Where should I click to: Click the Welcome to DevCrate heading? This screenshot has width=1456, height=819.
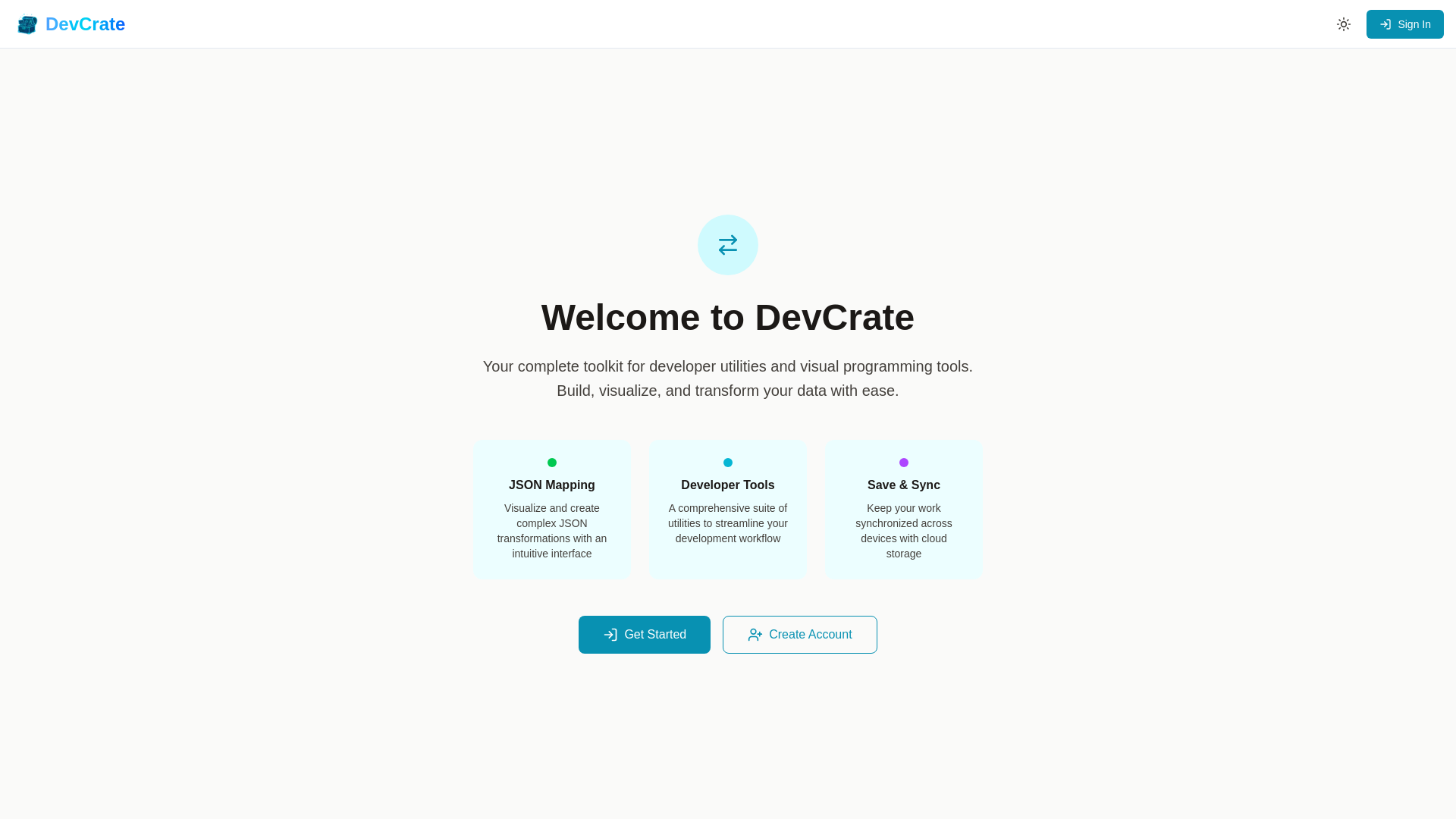pos(728,317)
